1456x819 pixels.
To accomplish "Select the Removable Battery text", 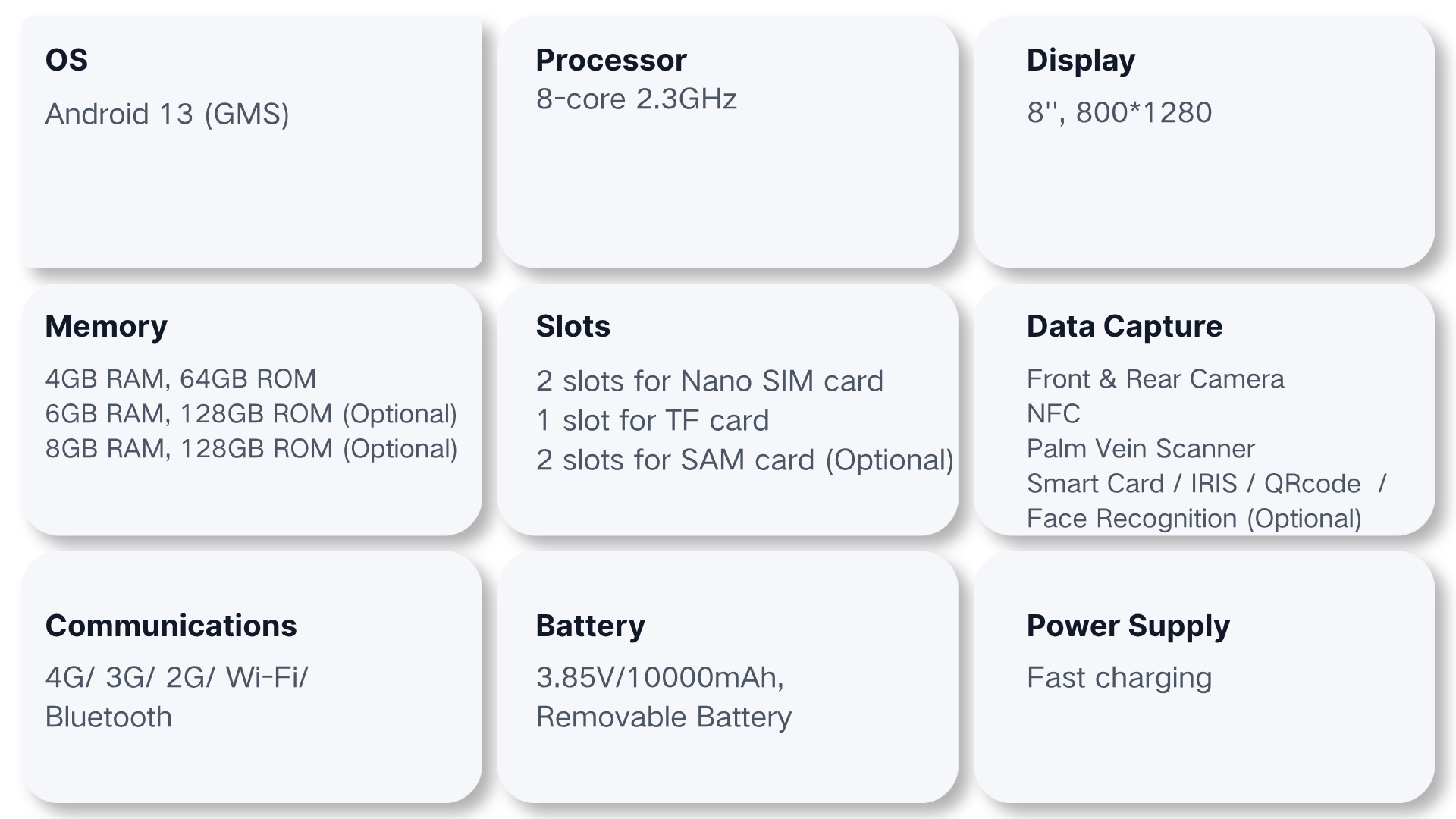I will [x=664, y=717].
